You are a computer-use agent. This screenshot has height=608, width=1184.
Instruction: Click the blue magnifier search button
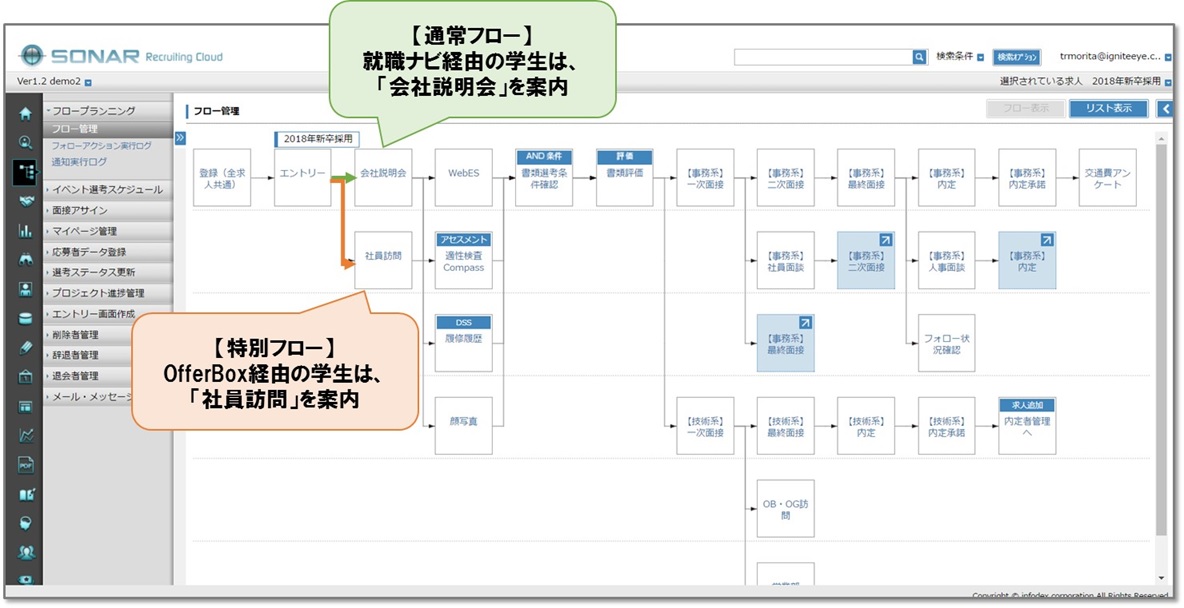(919, 57)
